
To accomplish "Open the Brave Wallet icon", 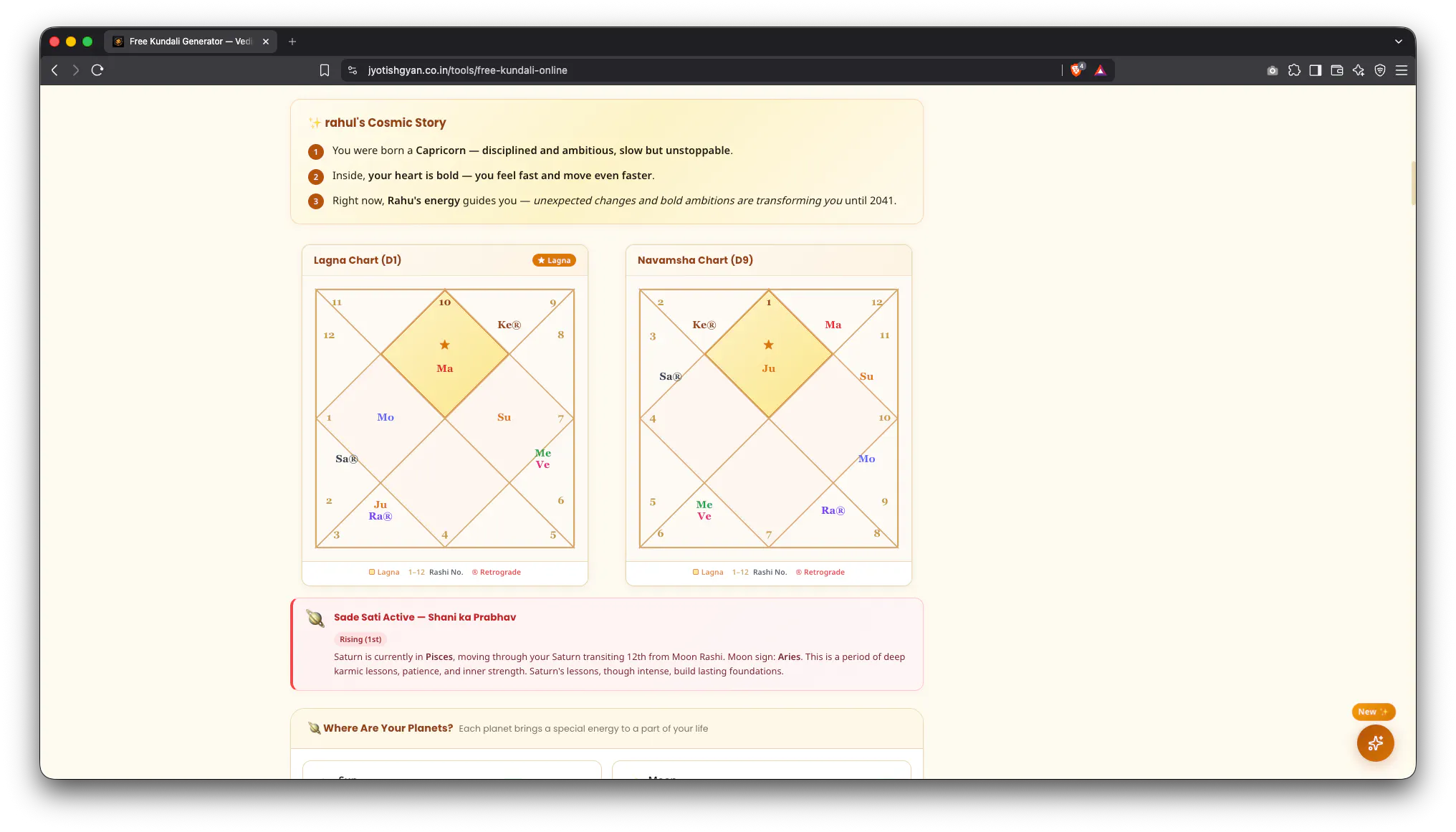I will point(1337,70).
